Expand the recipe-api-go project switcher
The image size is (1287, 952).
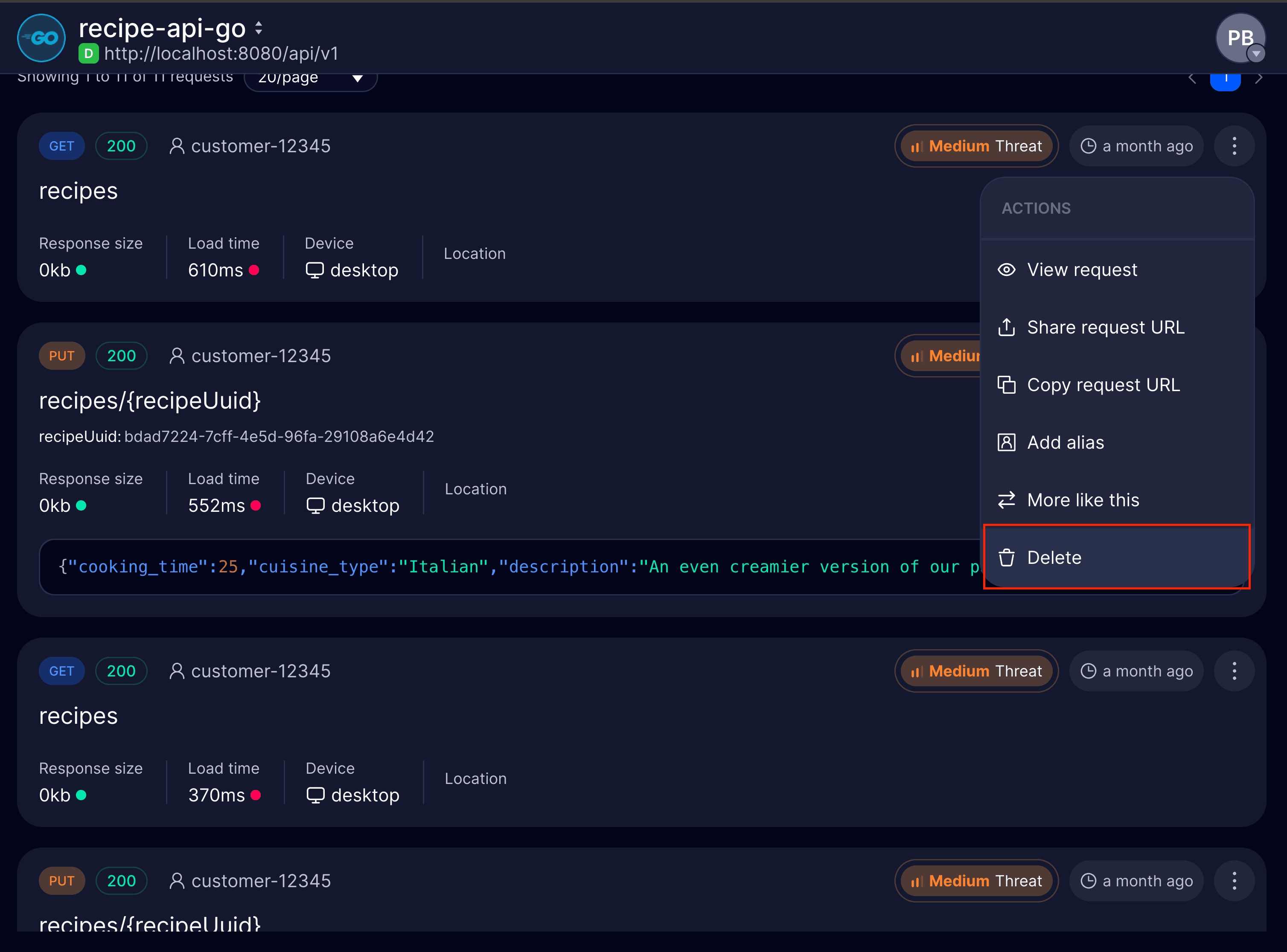coord(258,28)
